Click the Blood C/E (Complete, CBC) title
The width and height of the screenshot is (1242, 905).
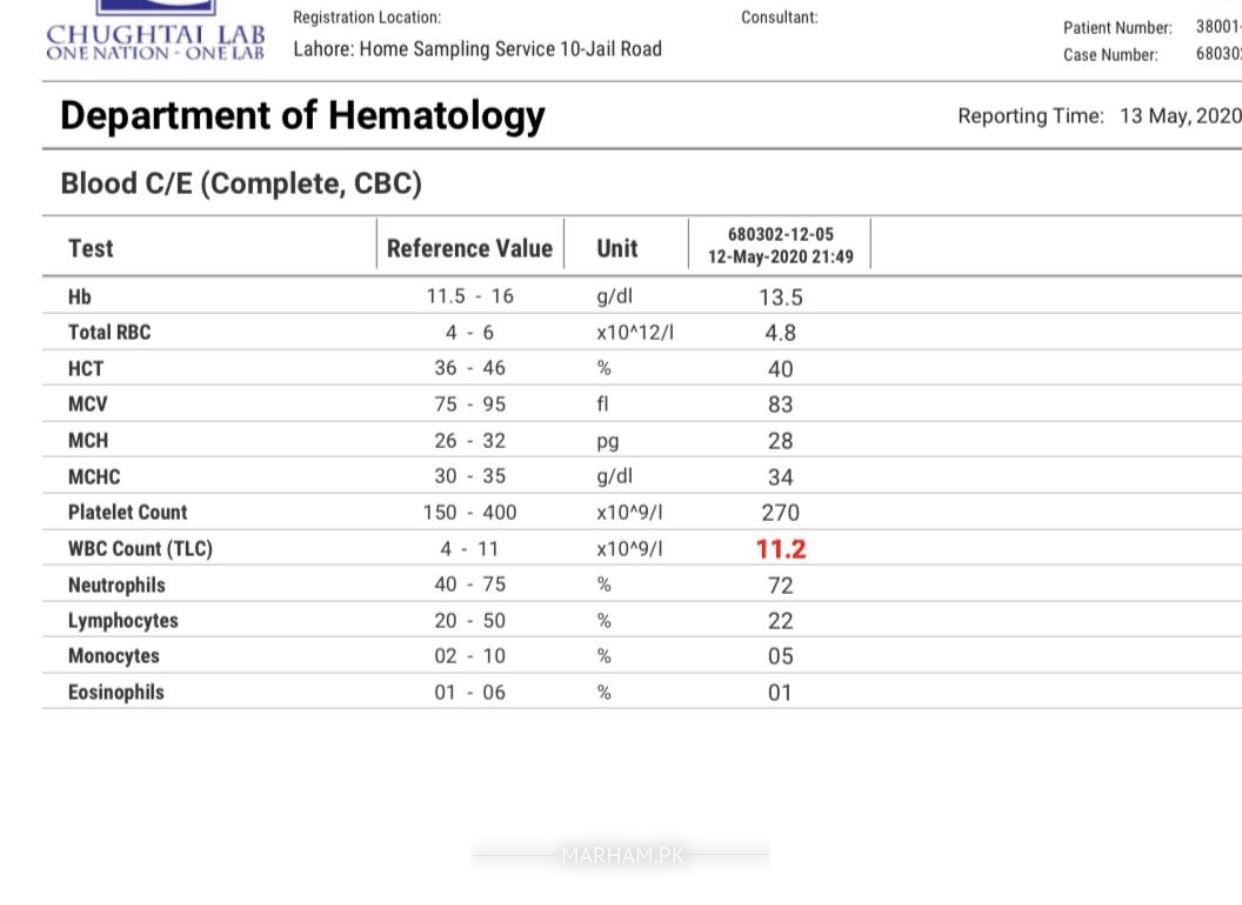click(241, 184)
